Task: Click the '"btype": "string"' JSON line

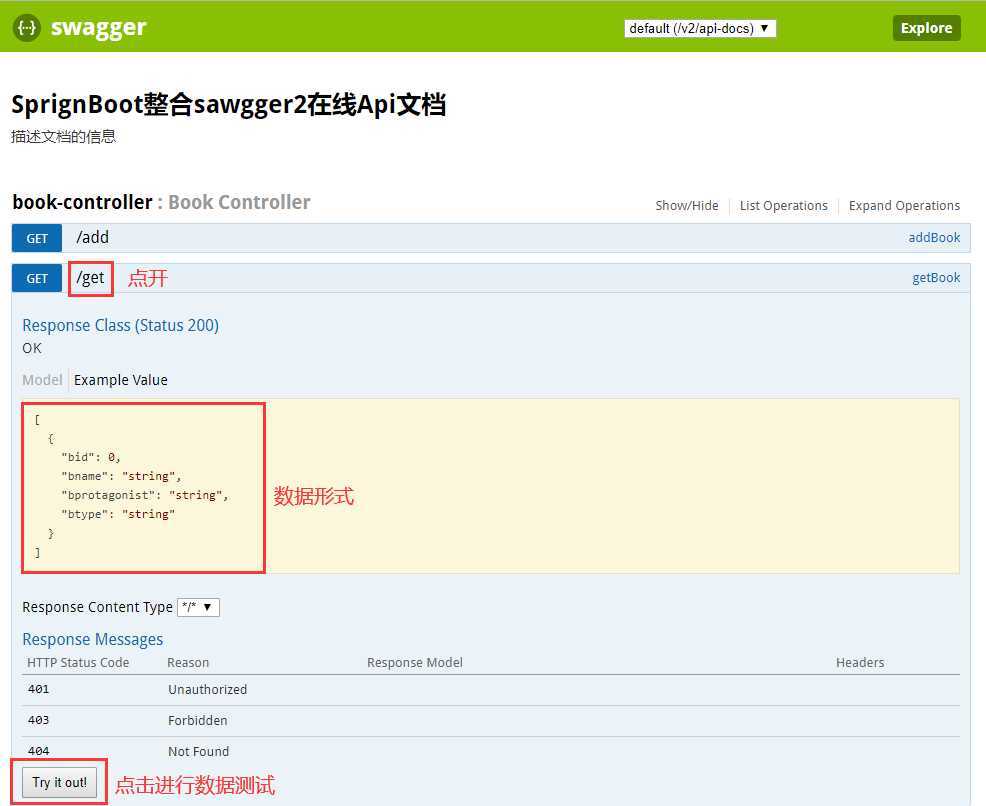Action: pyautogui.click(x=118, y=514)
